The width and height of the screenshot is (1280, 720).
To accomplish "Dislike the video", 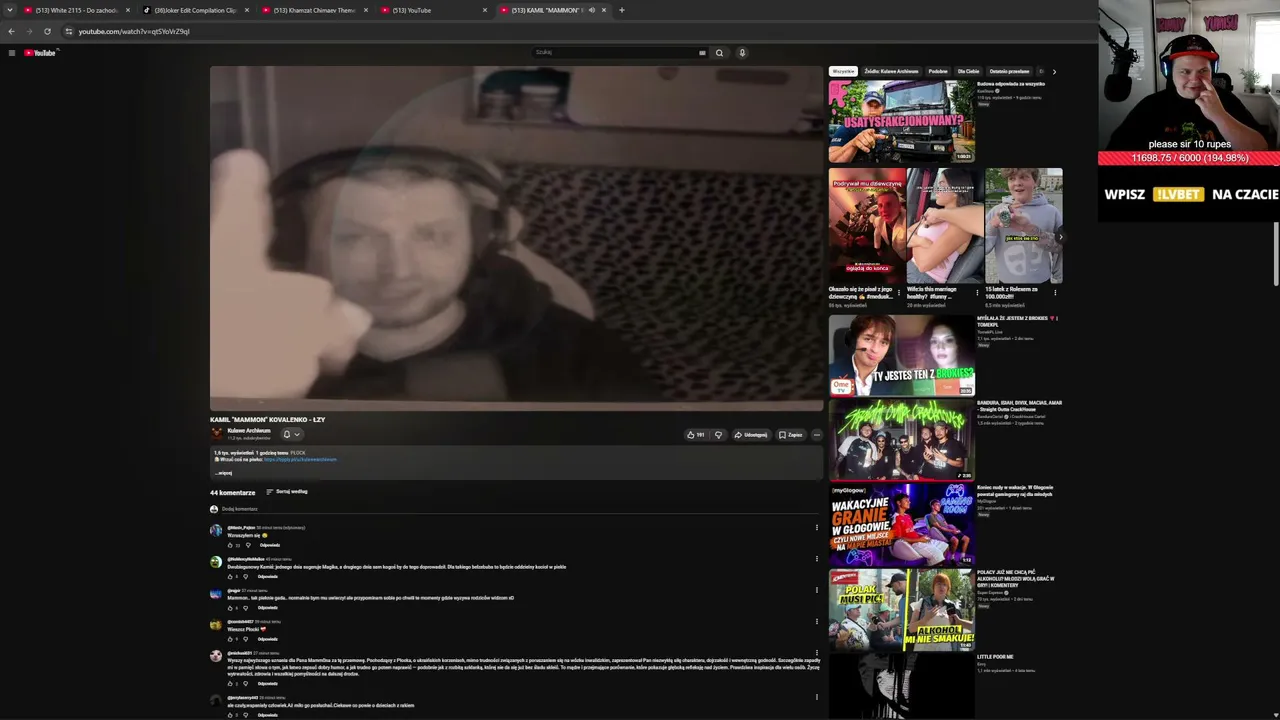I will [718, 435].
